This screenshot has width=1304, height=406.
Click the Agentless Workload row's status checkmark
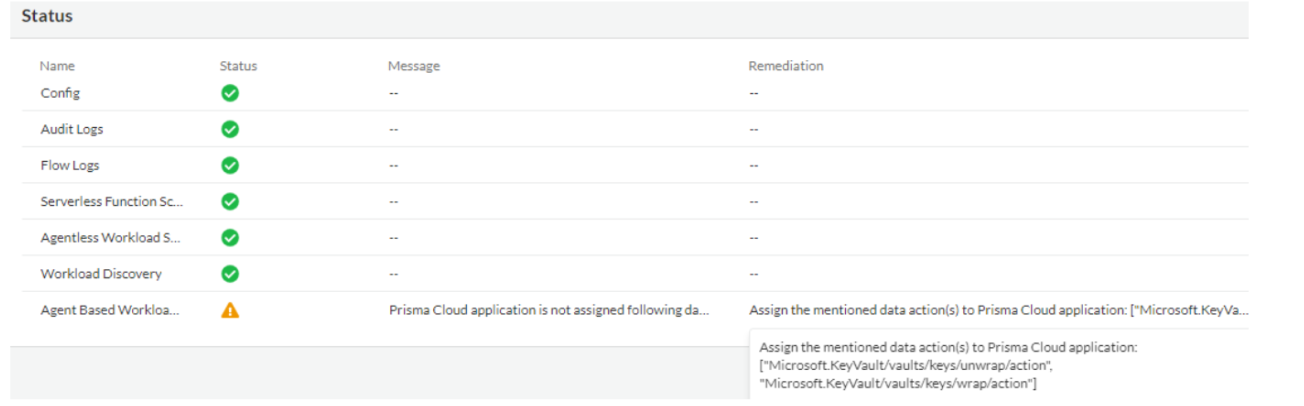pyautogui.click(x=230, y=237)
